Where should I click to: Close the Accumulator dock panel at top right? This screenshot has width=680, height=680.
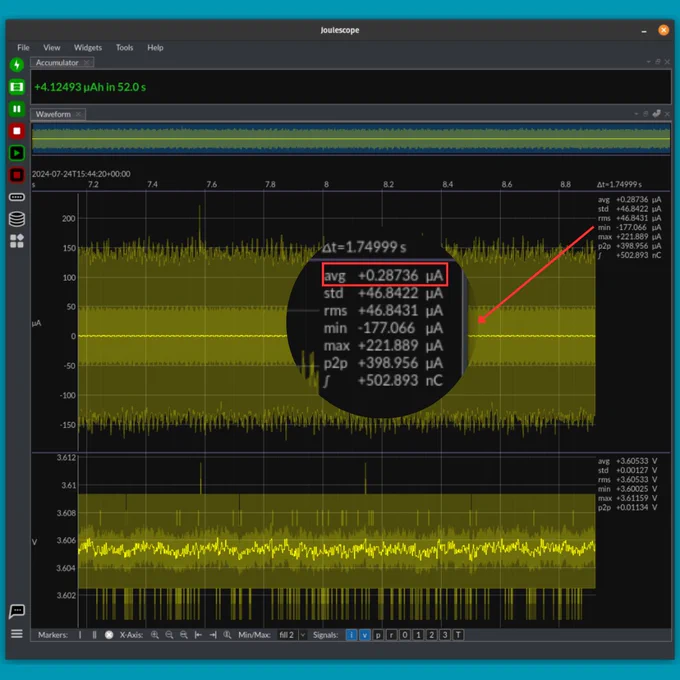[667, 62]
